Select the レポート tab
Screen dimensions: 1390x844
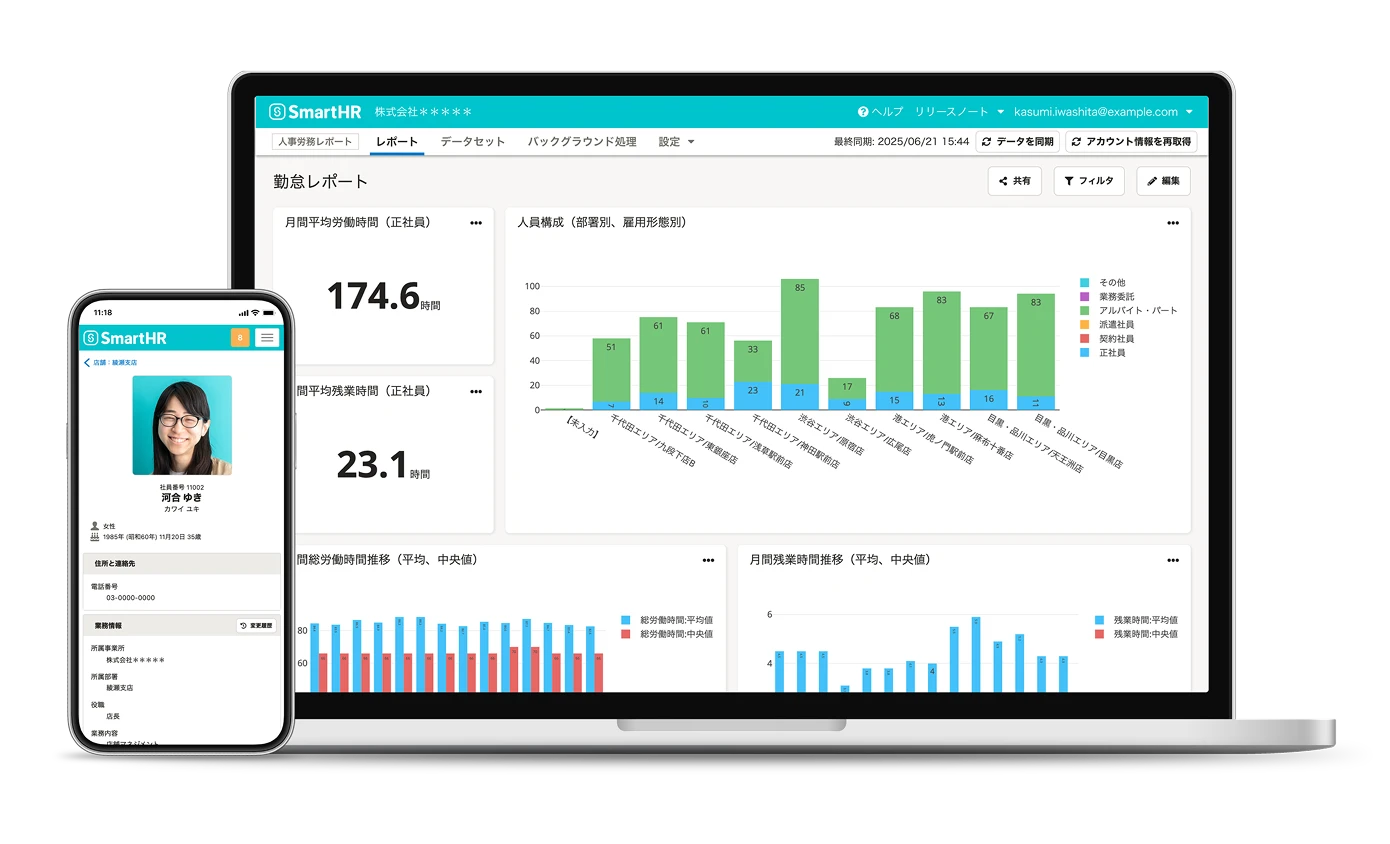point(397,142)
